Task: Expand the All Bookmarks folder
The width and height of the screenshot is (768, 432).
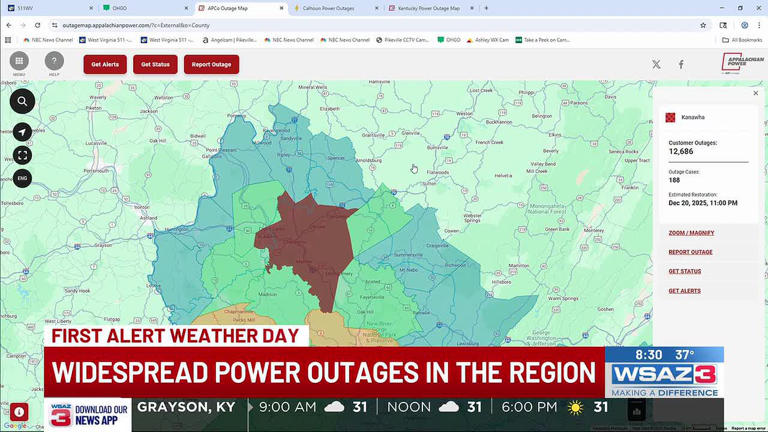Action: [x=743, y=40]
